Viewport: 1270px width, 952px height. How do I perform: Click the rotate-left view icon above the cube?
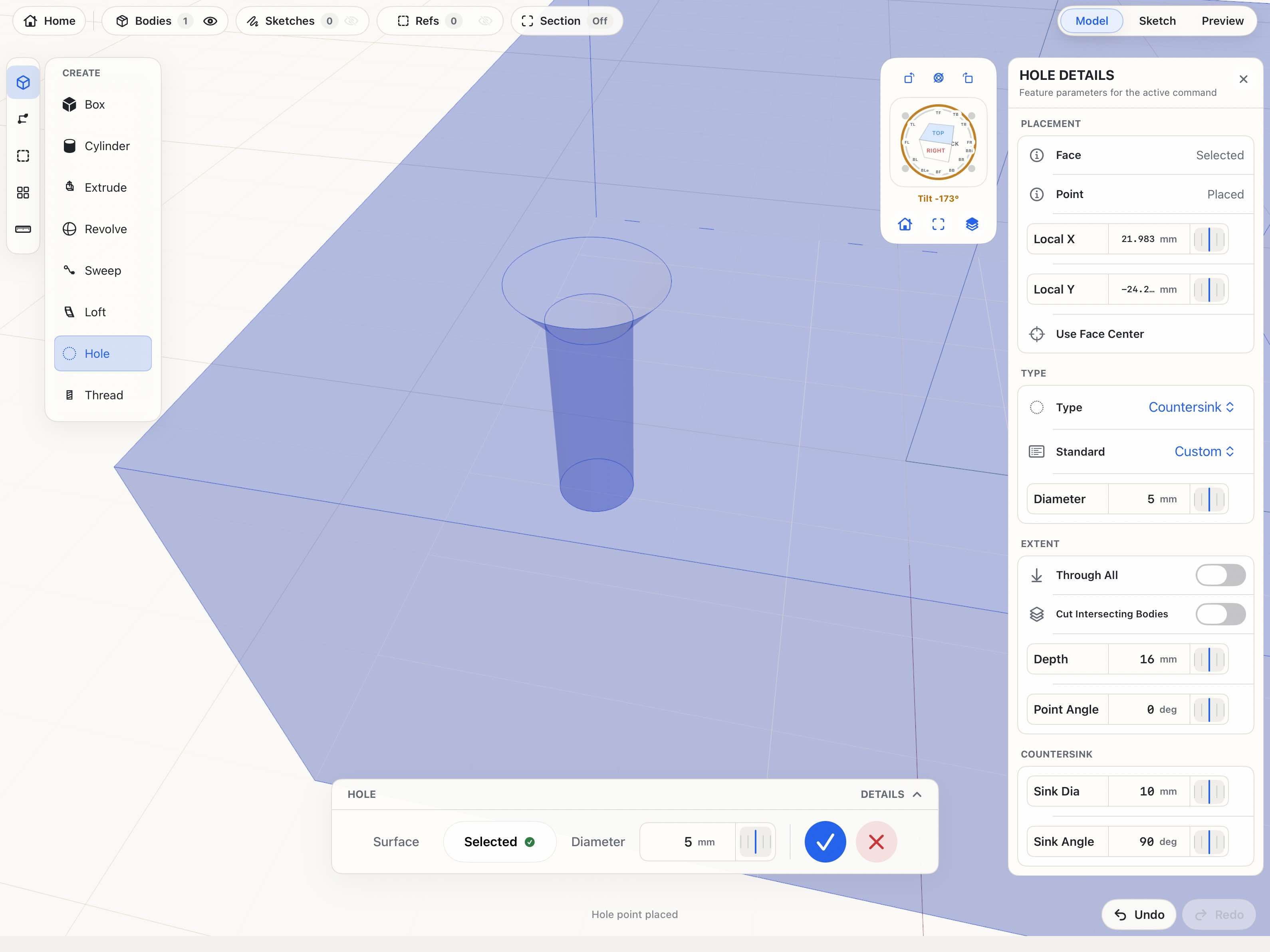[x=909, y=78]
